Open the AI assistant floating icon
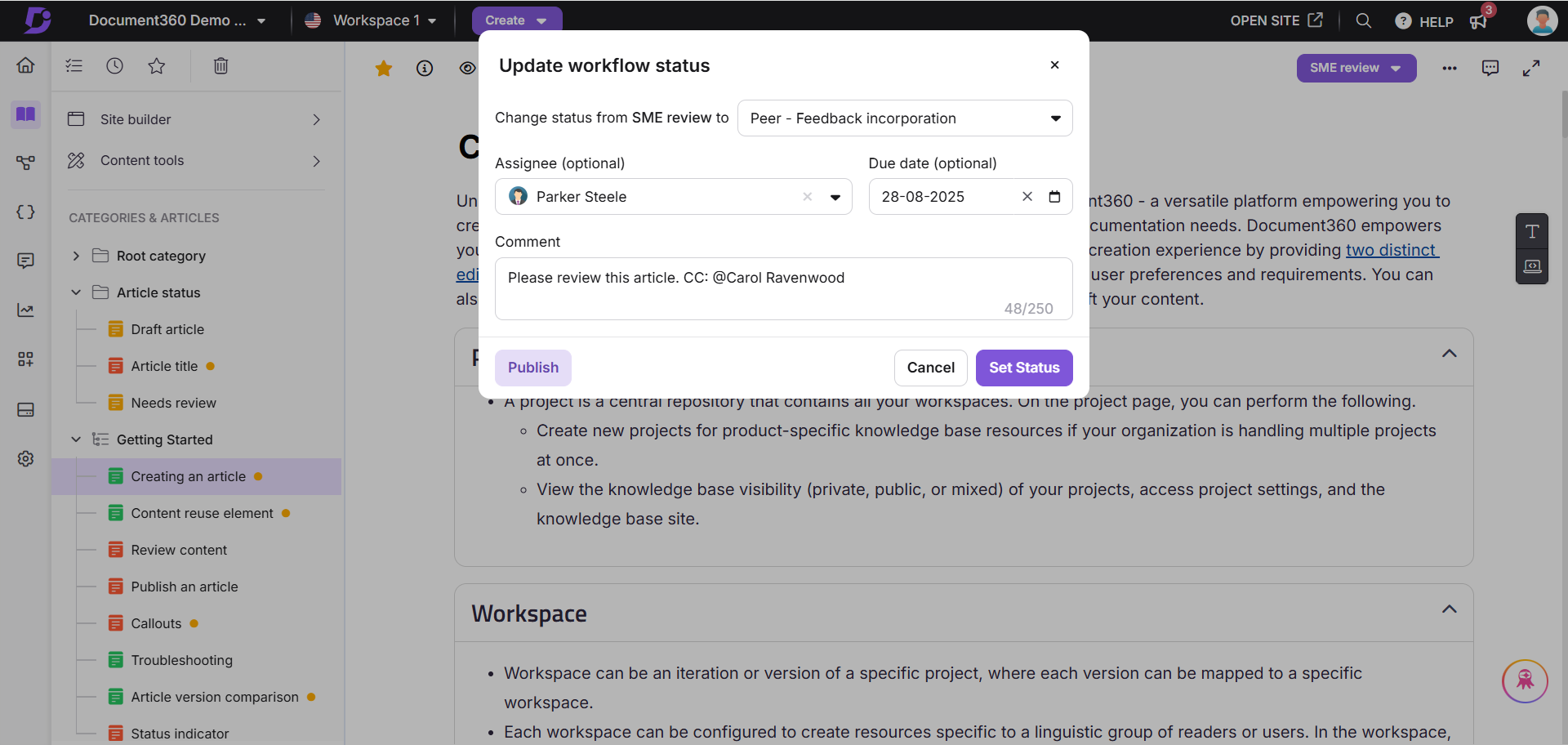The image size is (1568, 745). pos(1525,680)
